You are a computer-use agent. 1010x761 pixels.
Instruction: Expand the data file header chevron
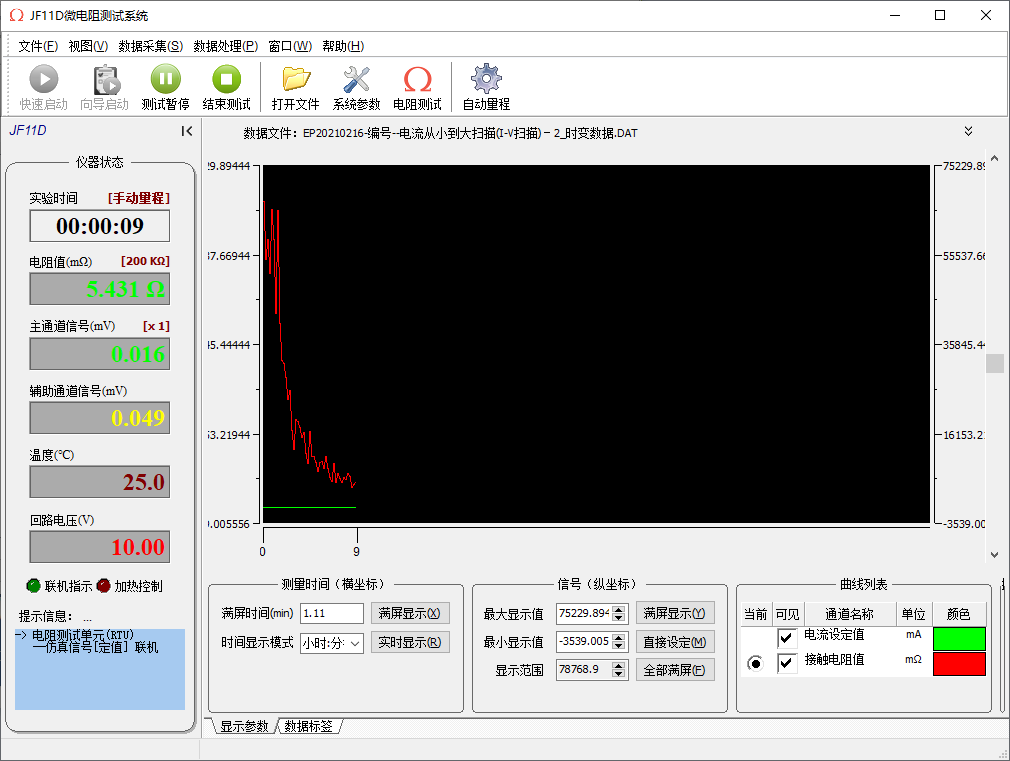coord(968,131)
